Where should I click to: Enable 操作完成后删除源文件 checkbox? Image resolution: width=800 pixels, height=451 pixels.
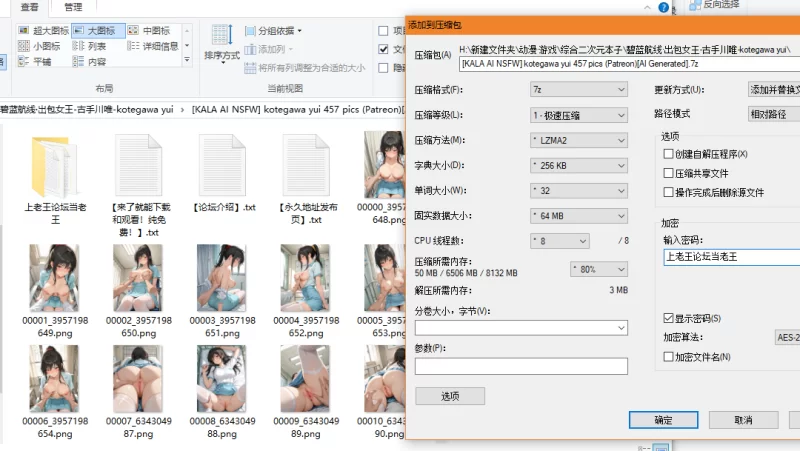[668, 192]
